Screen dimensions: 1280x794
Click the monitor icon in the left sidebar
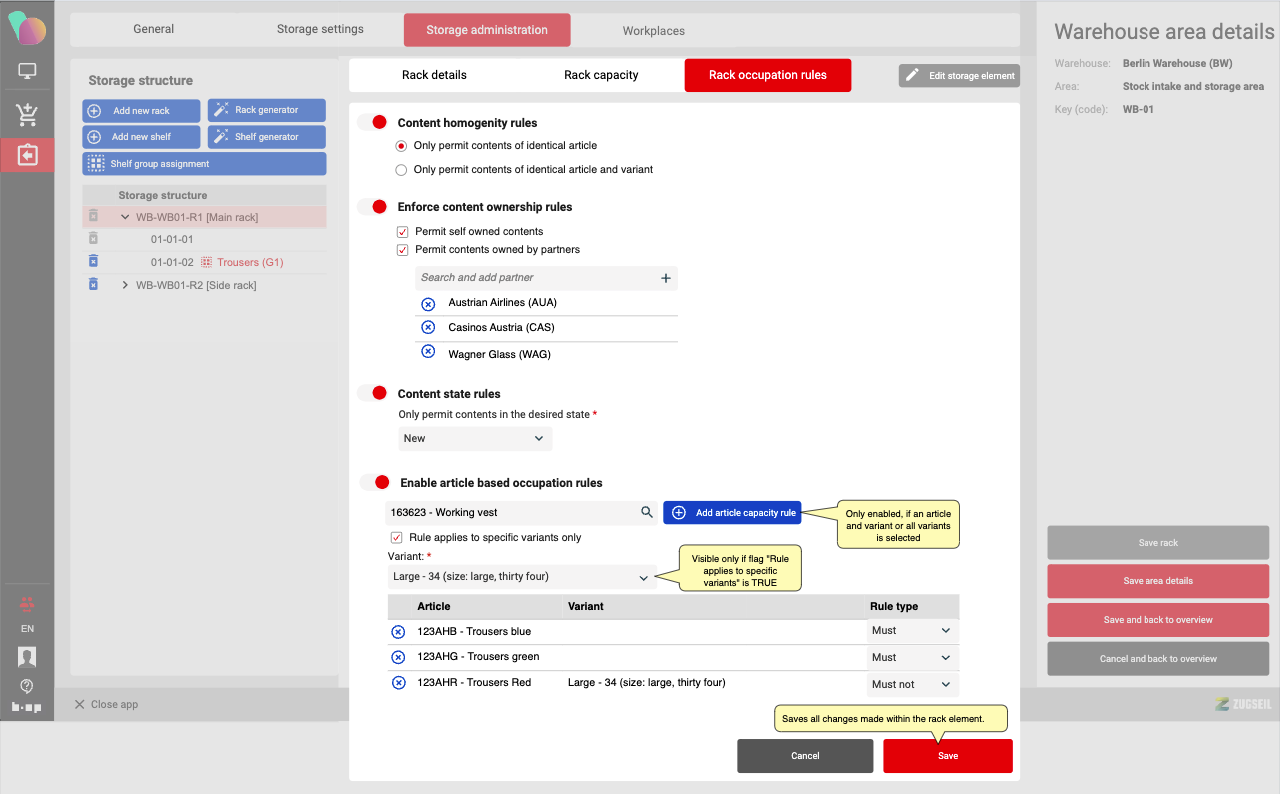(x=27, y=72)
